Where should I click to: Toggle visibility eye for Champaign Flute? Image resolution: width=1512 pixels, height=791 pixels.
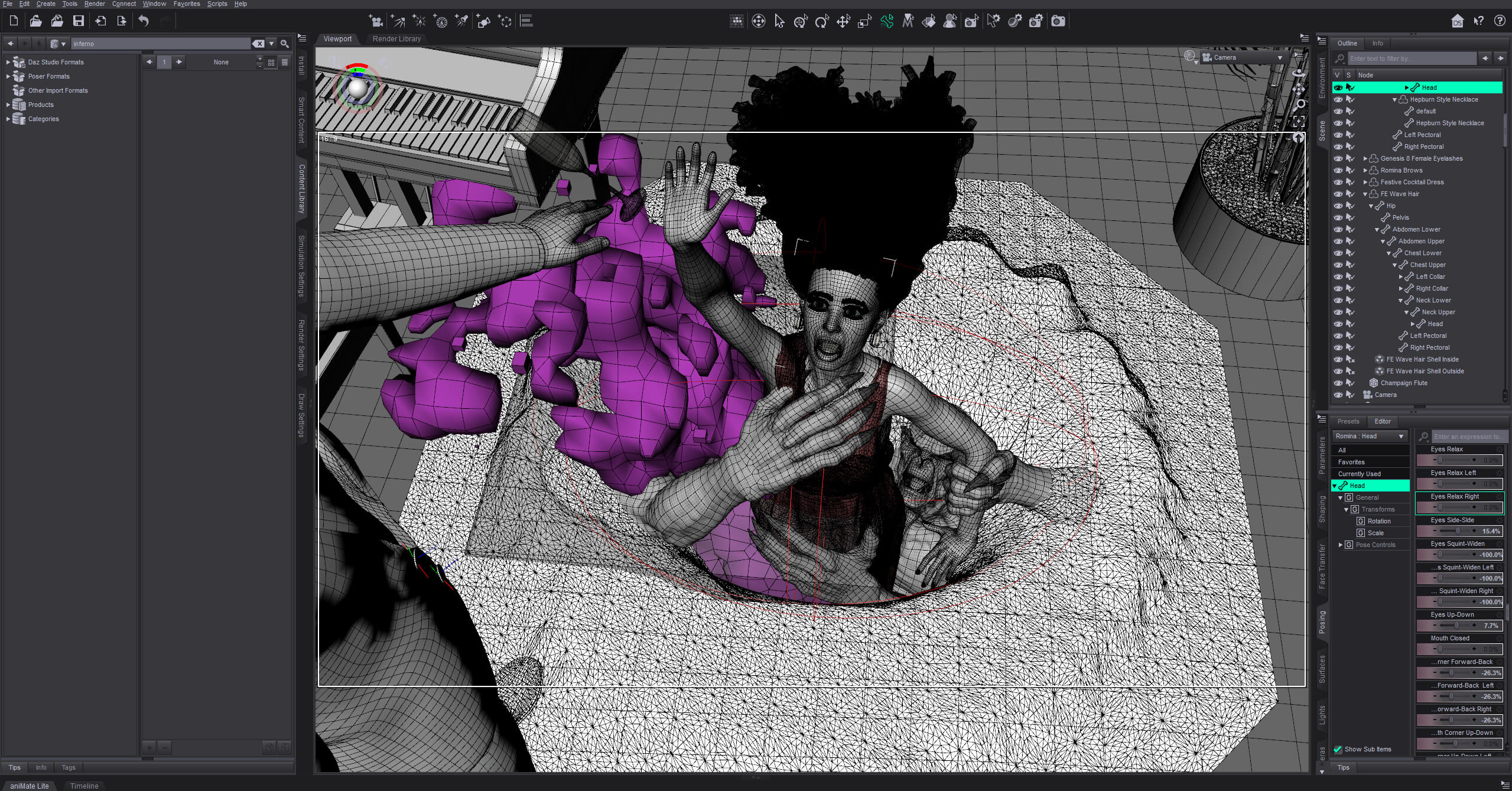pyautogui.click(x=1338, y=383)
